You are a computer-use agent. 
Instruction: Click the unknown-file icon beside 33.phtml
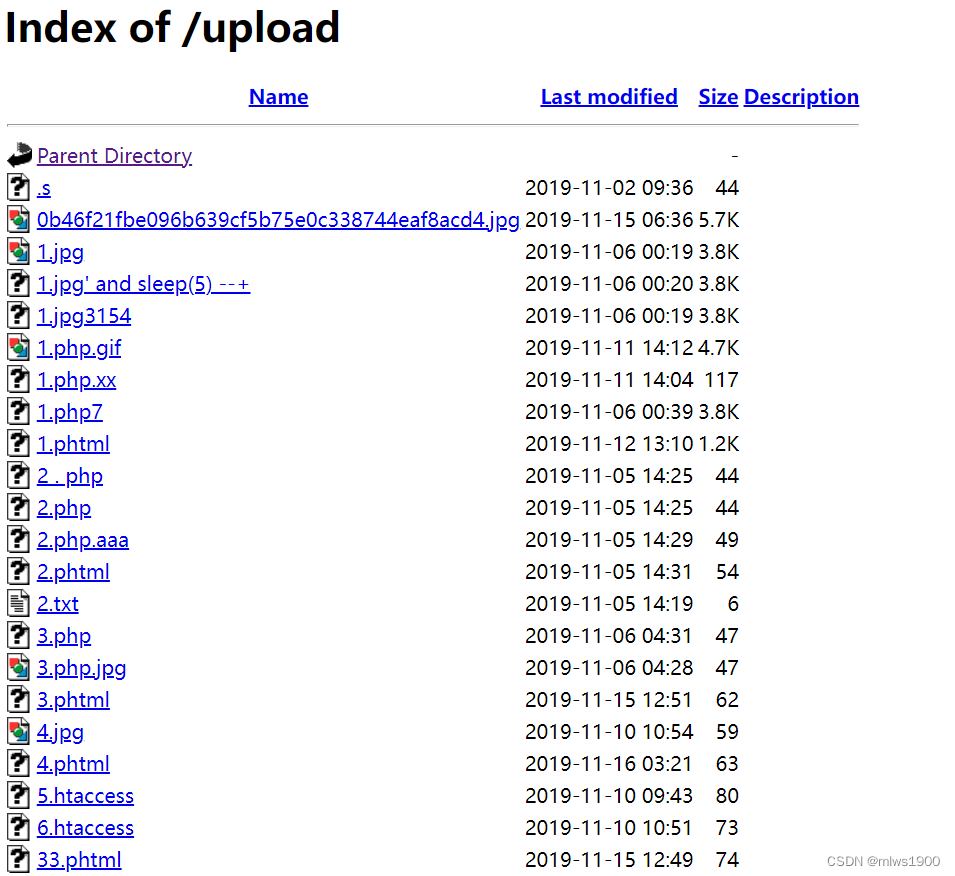[x=18, y=859]
